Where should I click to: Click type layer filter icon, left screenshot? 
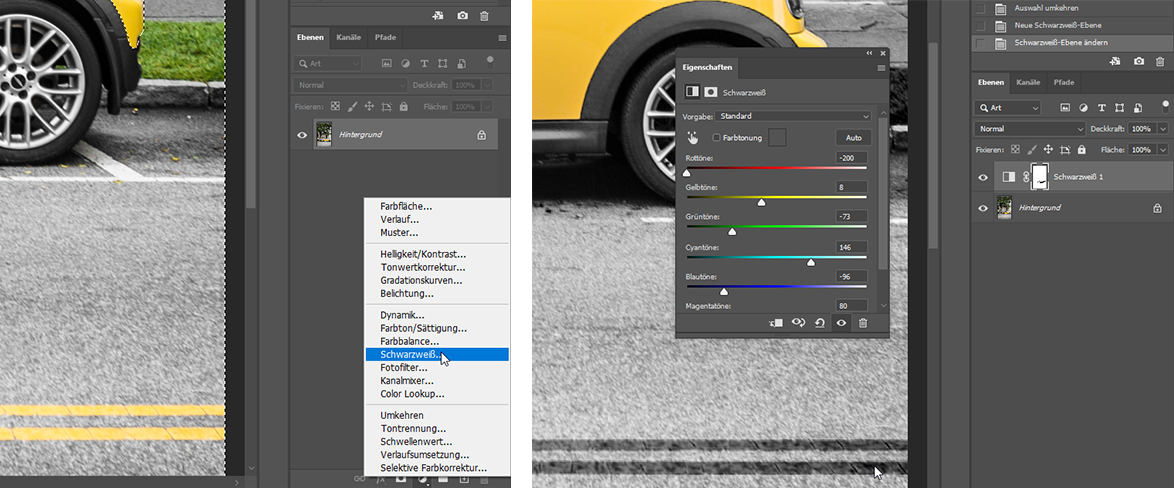(x=424, y=64)
